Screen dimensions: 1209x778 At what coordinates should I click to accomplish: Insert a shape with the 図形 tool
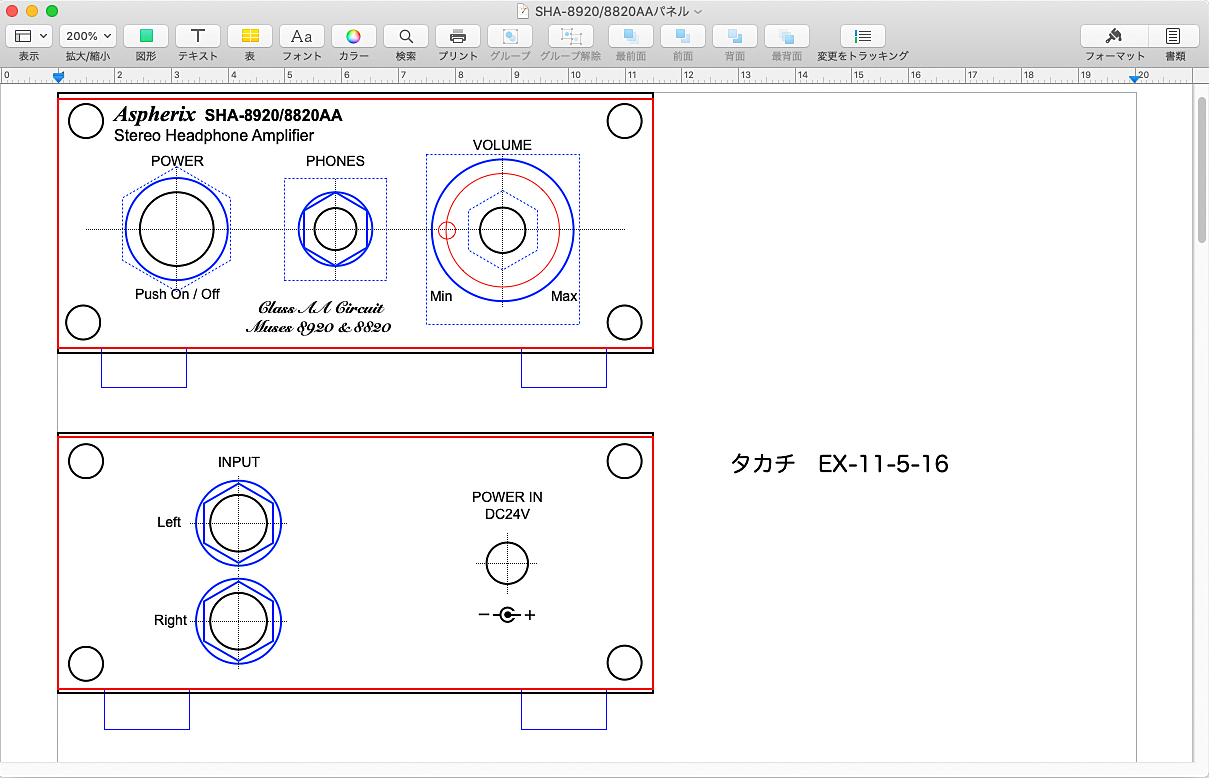(146, 36)
